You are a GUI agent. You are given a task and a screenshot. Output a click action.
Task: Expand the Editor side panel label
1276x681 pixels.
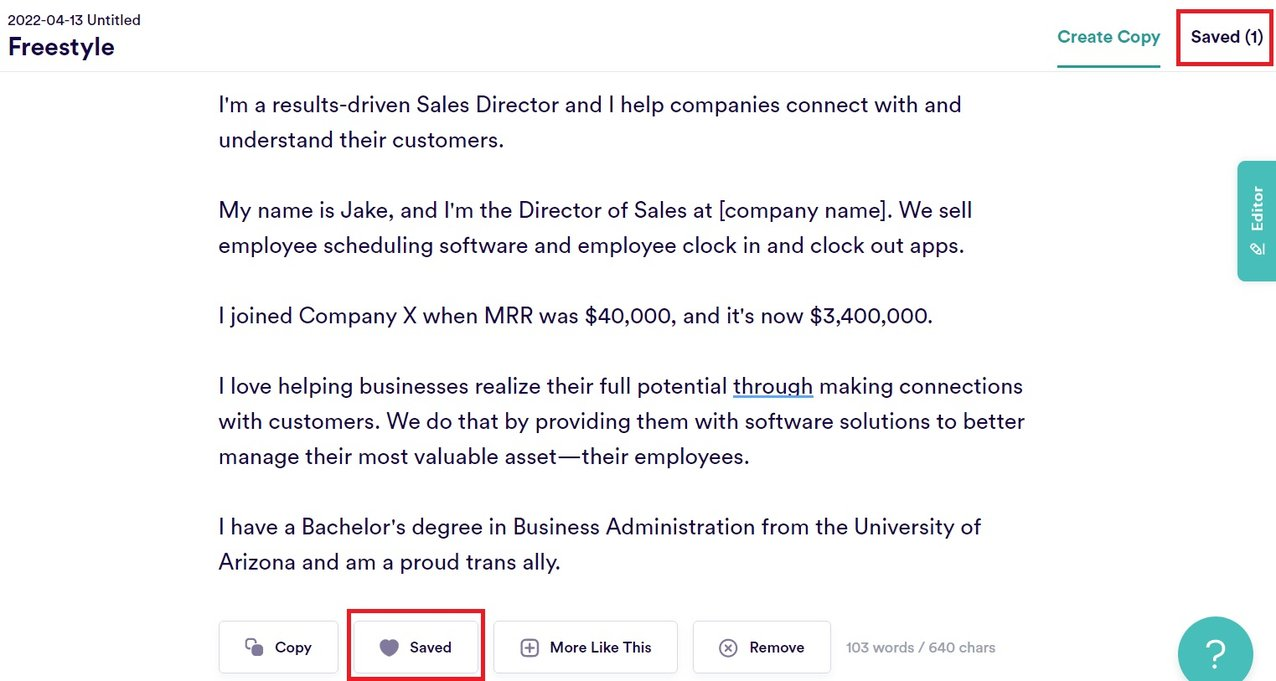[1257, 208]
